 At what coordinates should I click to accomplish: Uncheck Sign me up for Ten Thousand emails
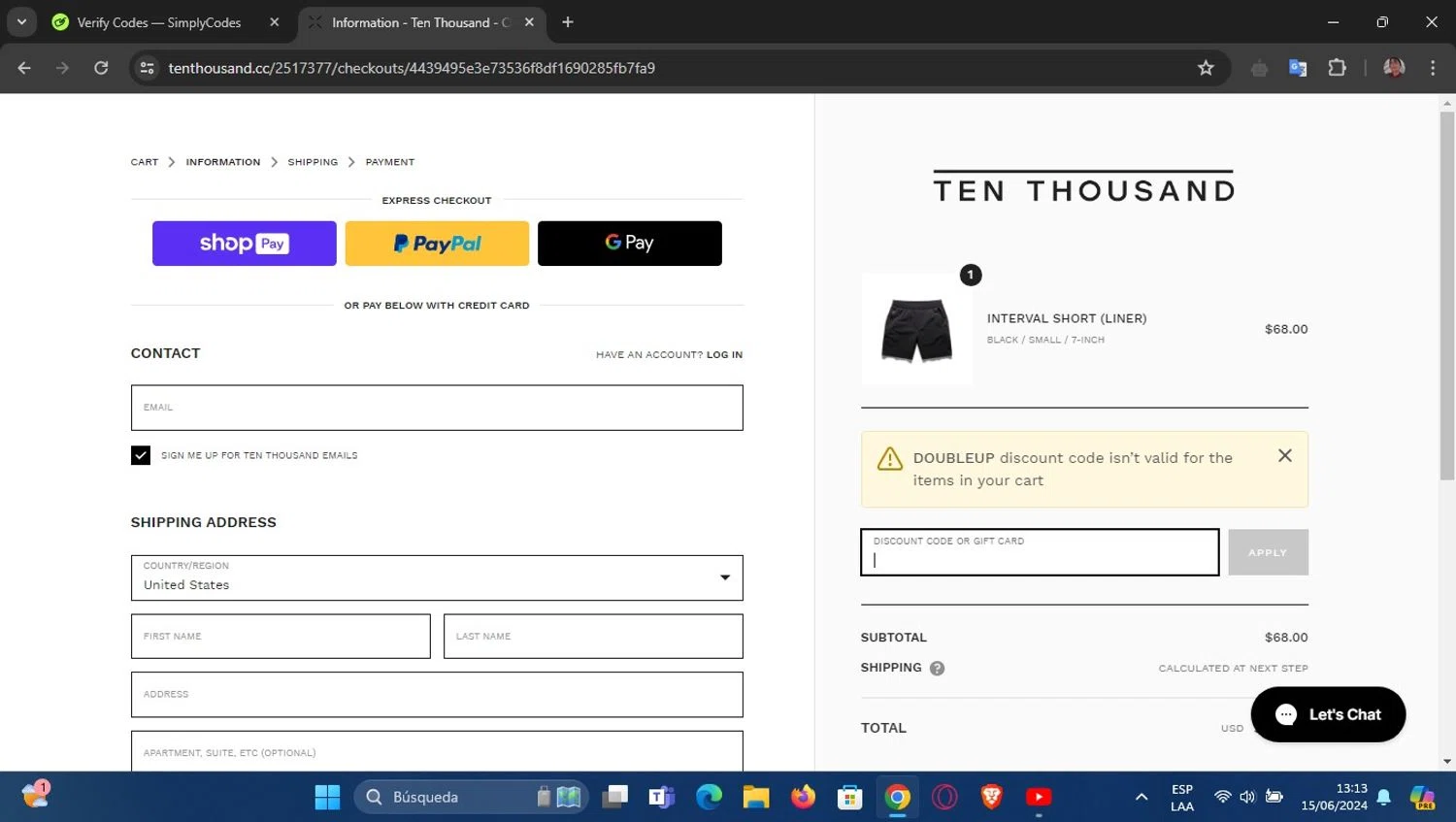click(141, 455)
